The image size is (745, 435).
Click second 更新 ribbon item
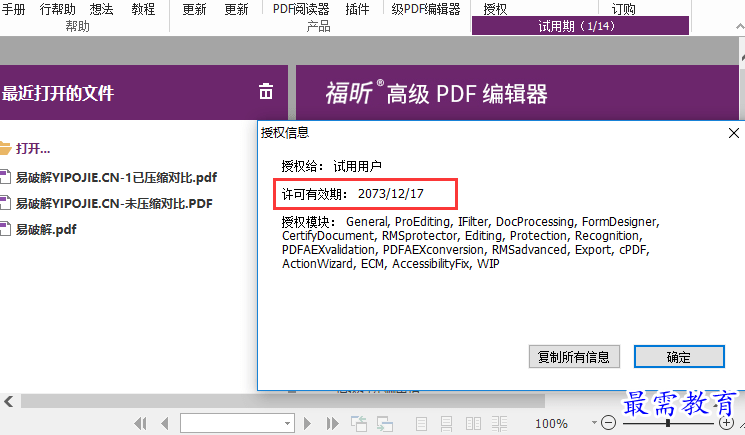(236, 9)
